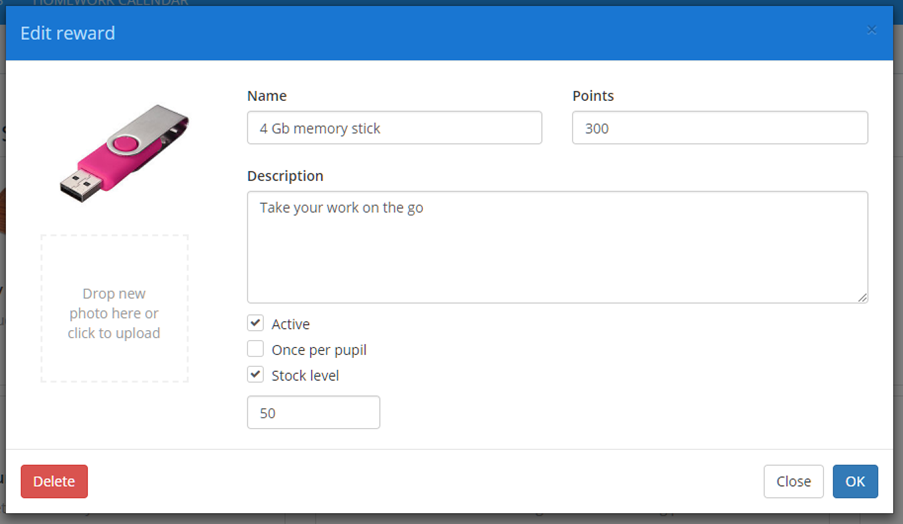This screenshot has width=903, height=524.
Task: Enable the Once per pupil checkbox
Action: (x=255, y=350)
